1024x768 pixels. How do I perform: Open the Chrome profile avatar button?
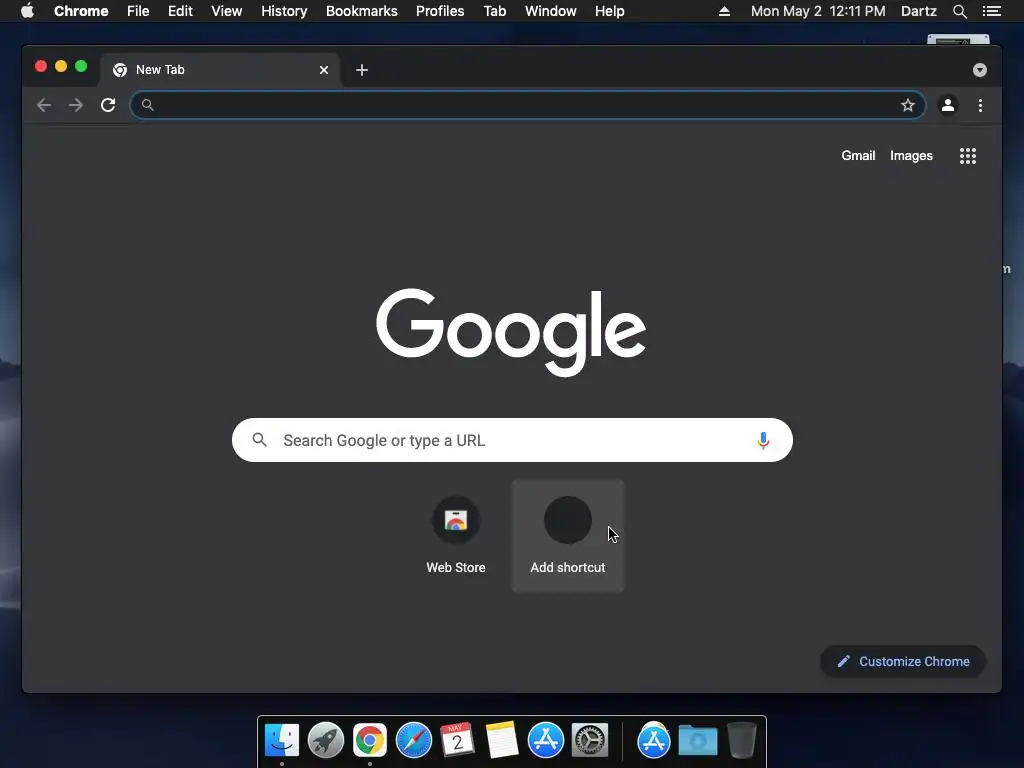[x=948, y=105]
